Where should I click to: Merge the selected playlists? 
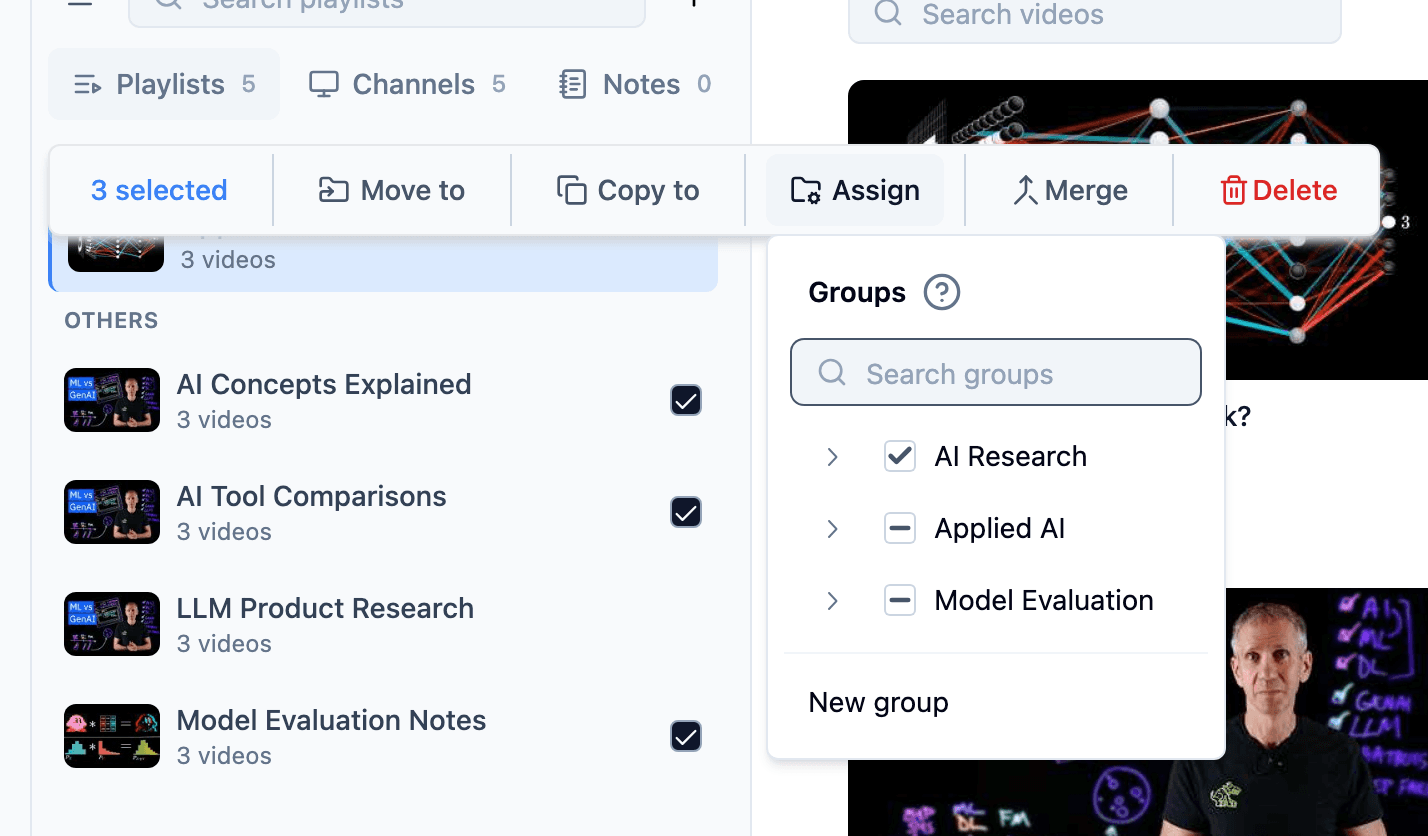coord(1069,190)
